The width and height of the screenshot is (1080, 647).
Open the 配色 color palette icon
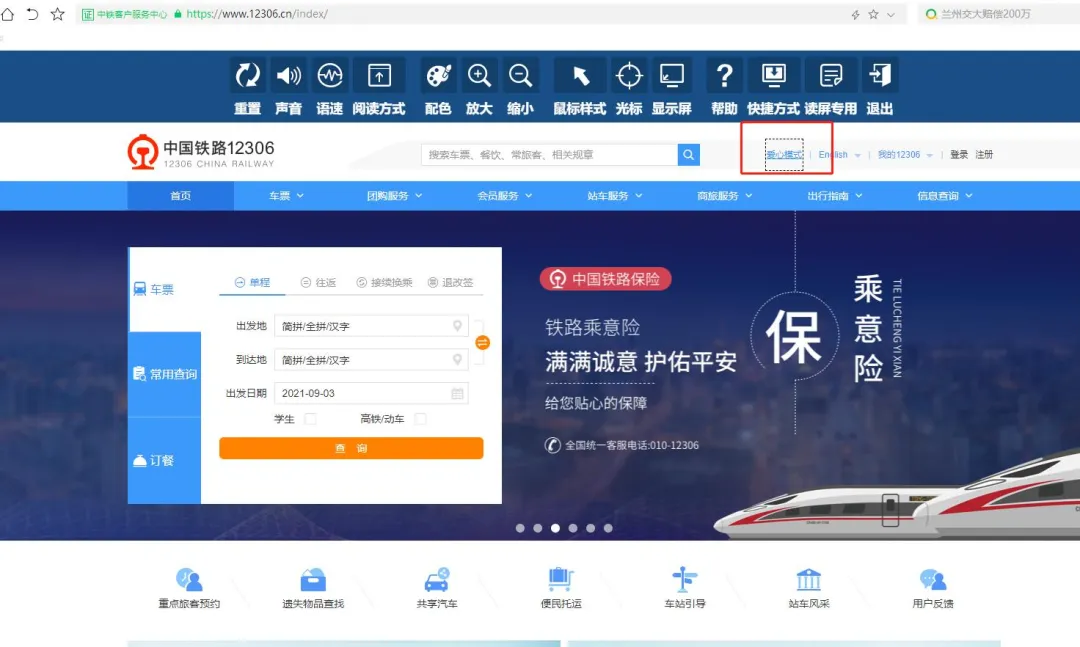point(438,75)
